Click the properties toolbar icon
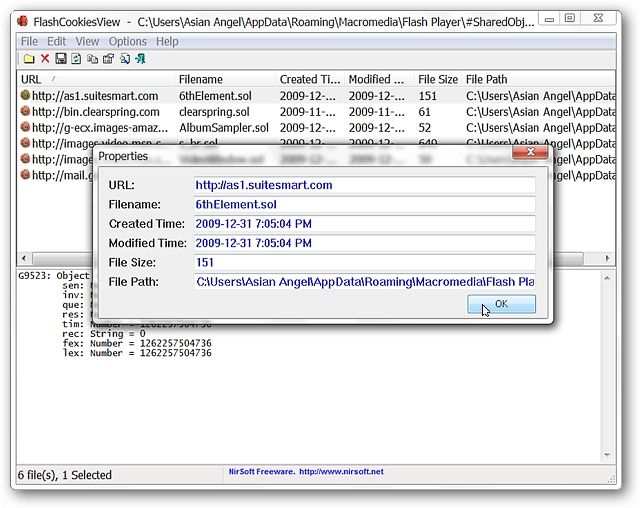This screenshot has width=640, height=508. coord(108,59)
